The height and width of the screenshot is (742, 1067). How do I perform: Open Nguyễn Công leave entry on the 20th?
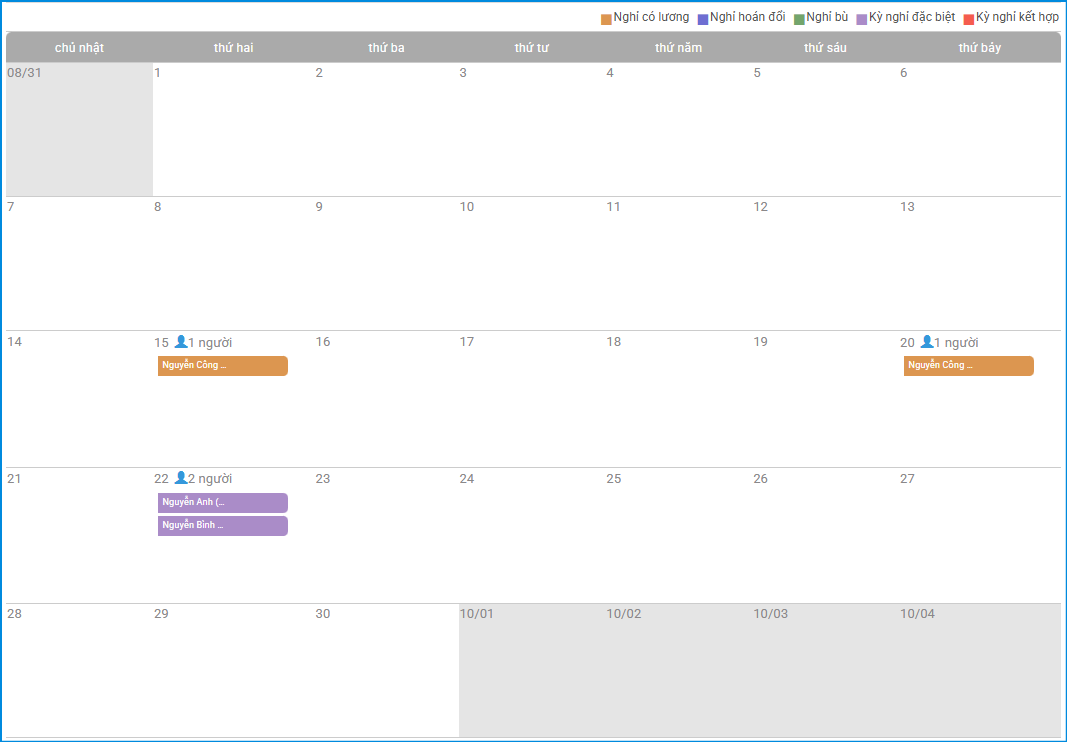coord(968,366)
